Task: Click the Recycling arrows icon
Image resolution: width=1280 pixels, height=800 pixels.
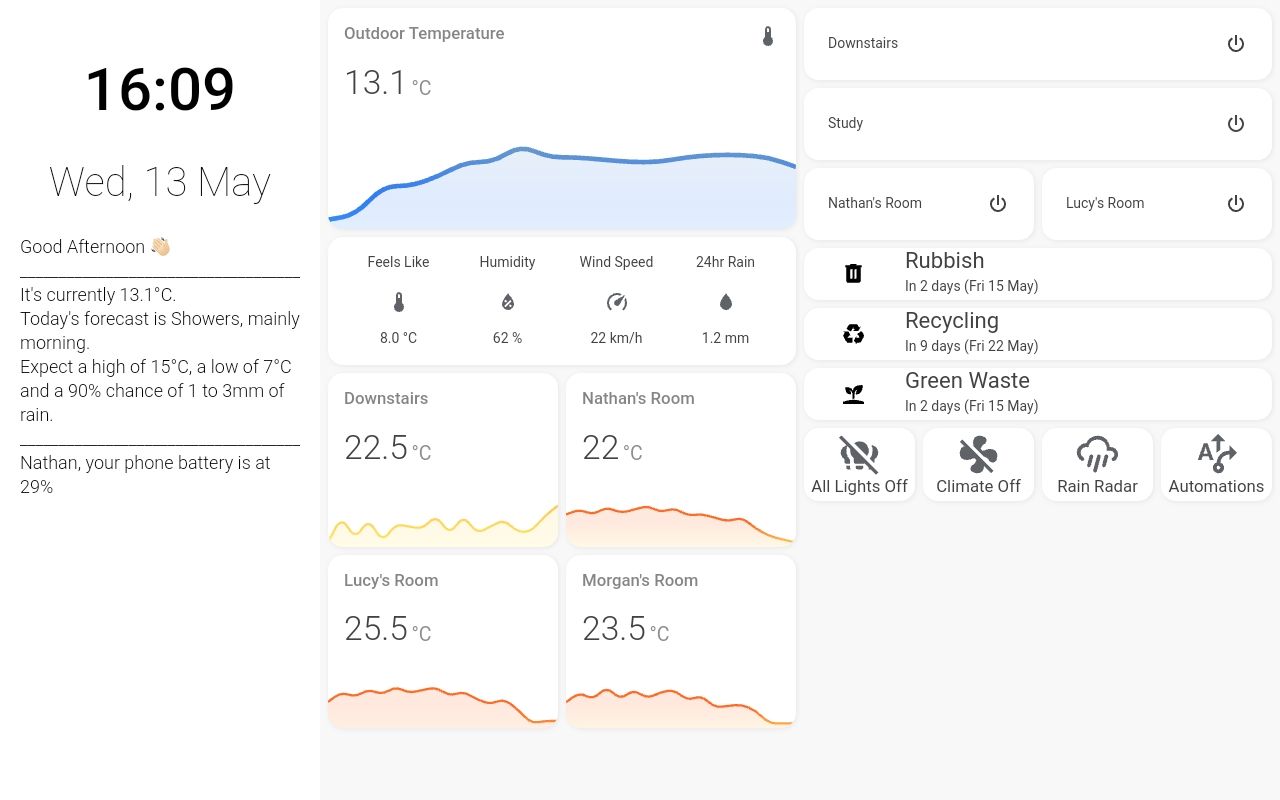Action: 852,333
